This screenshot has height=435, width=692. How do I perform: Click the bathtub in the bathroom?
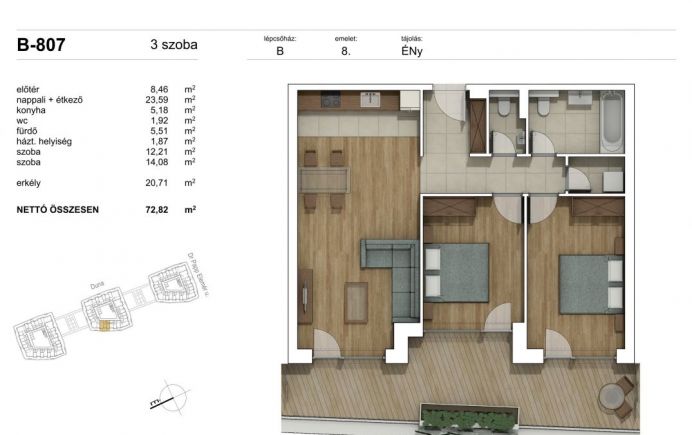pyautogui.click(x=612, y=121)
